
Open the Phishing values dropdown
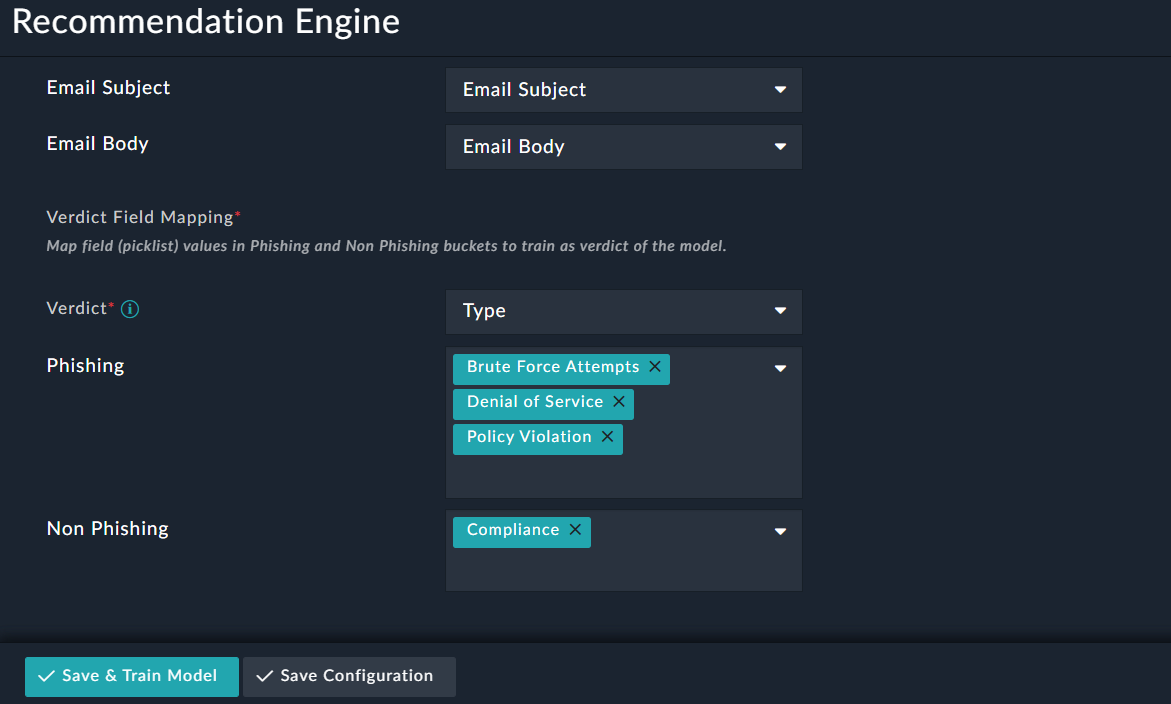780,368
